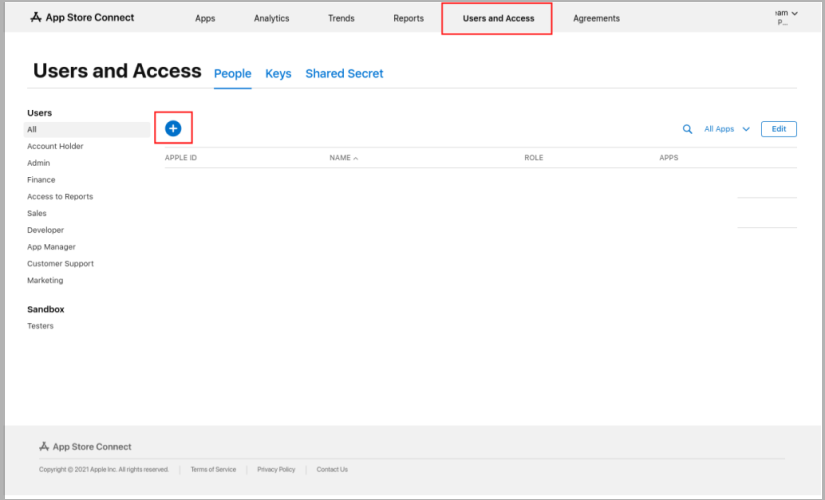Filter users by Access to Reports
The image size is (825, 500).
point(60,196)
